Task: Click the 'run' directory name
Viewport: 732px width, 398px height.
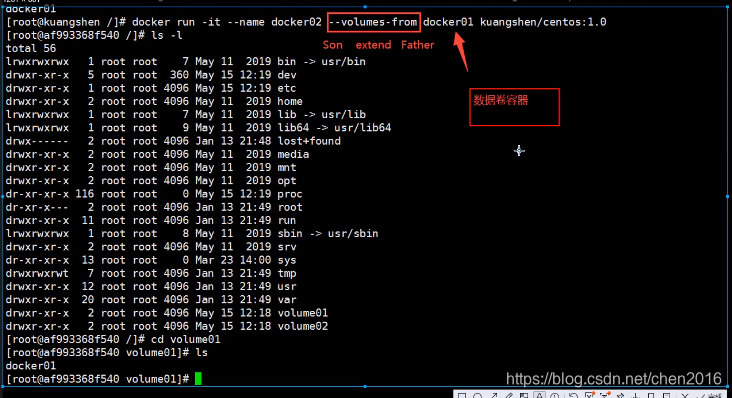Action: [287, 220]
